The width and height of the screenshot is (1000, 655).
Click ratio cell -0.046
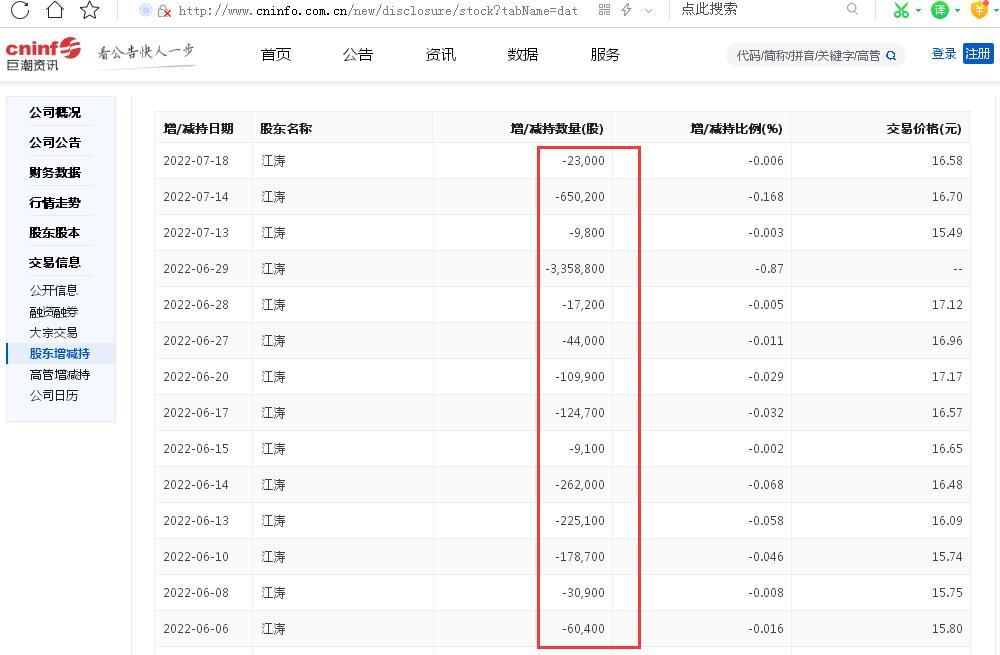[x=766, y=557]
